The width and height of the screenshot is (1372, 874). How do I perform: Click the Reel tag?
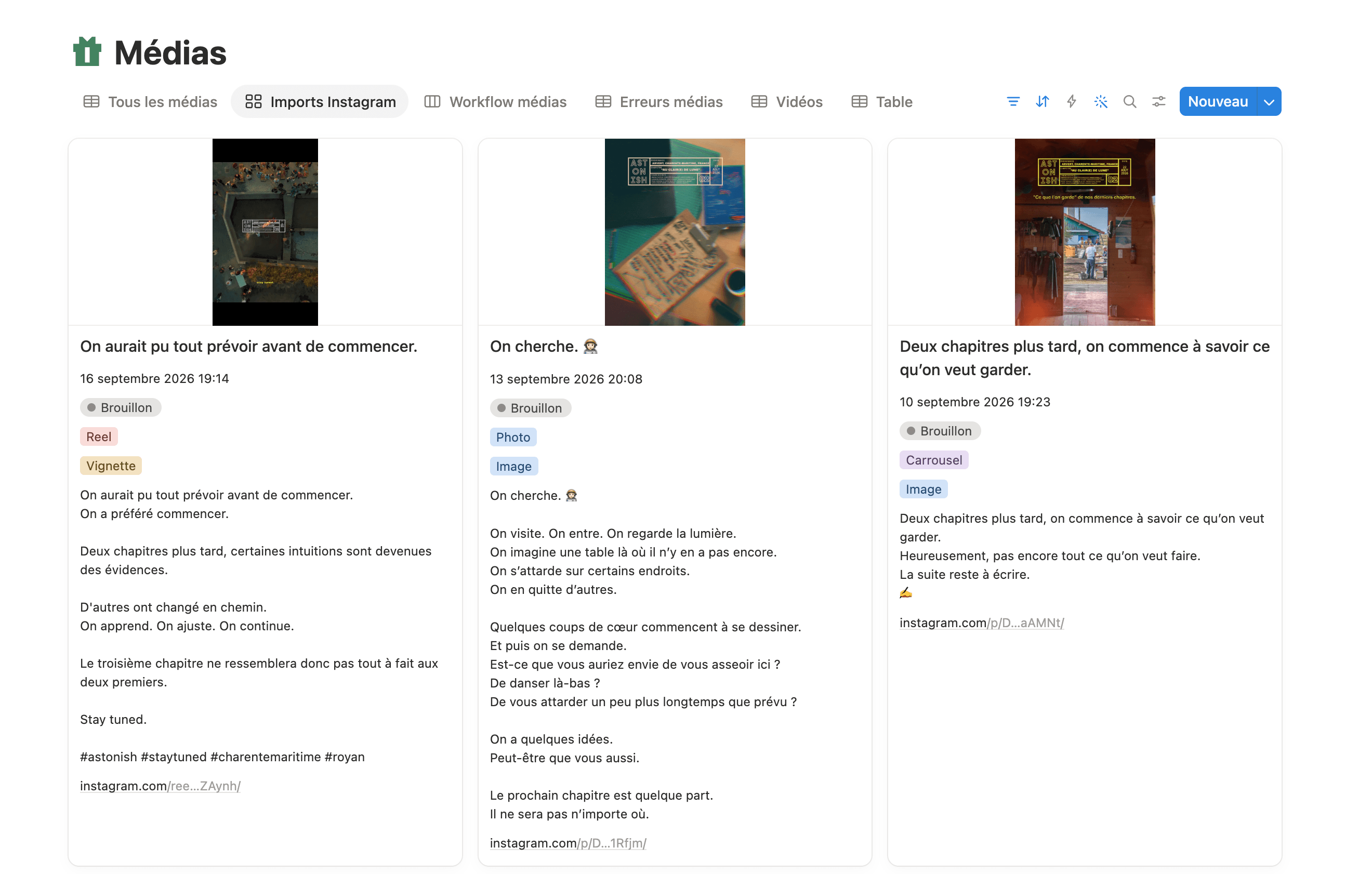point(99,436)
